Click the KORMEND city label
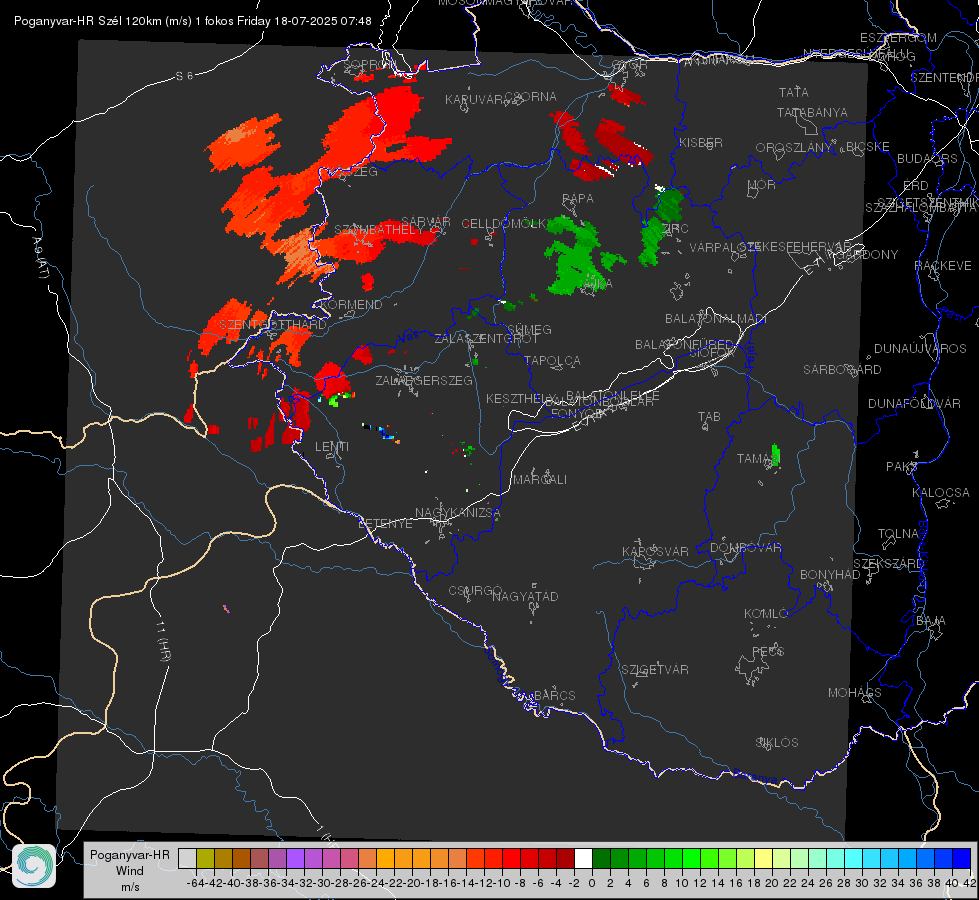979x900 pixels. pyautogui.click(x=351, y=305)
